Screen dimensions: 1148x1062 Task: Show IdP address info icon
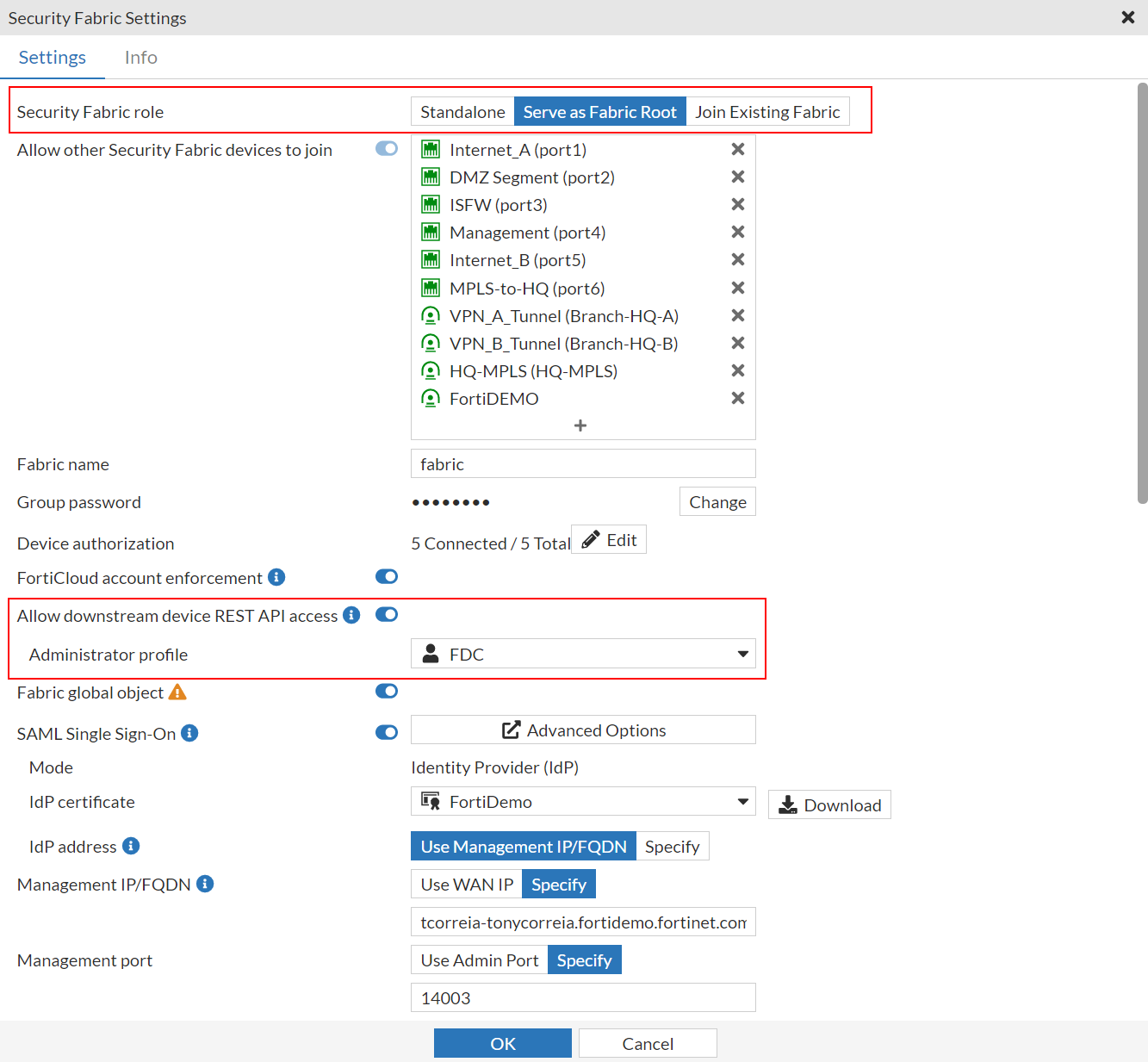[x=131, y=846]
